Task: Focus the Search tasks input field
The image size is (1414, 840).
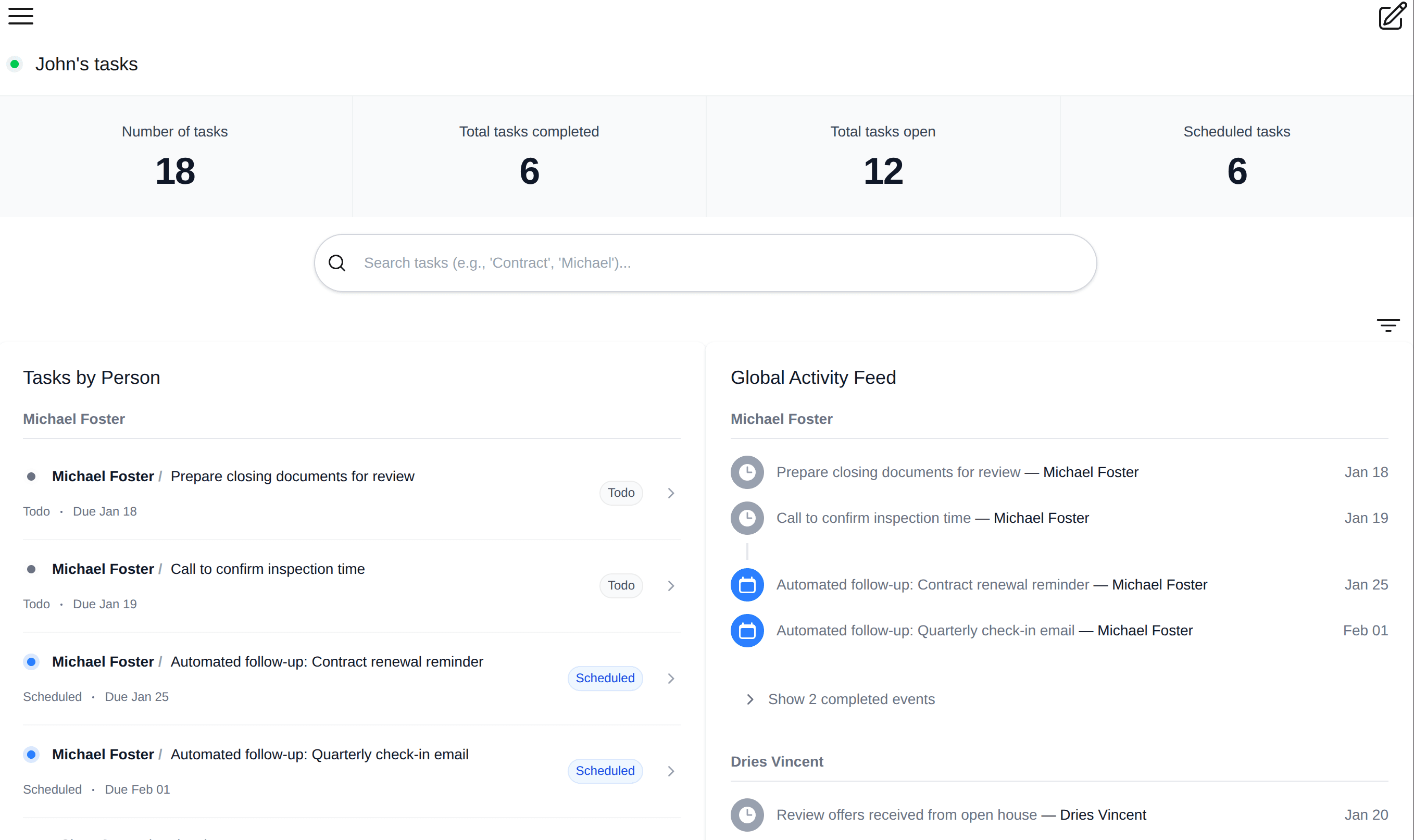Action: pos(719,262)
